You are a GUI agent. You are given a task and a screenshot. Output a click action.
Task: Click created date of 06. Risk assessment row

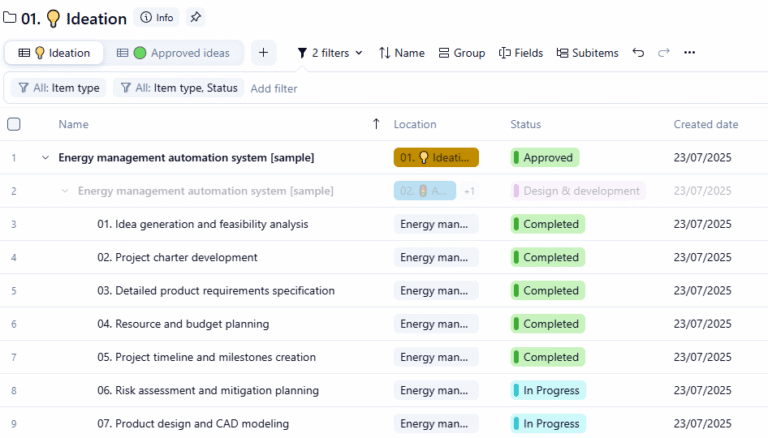click(x=702, y=390)
